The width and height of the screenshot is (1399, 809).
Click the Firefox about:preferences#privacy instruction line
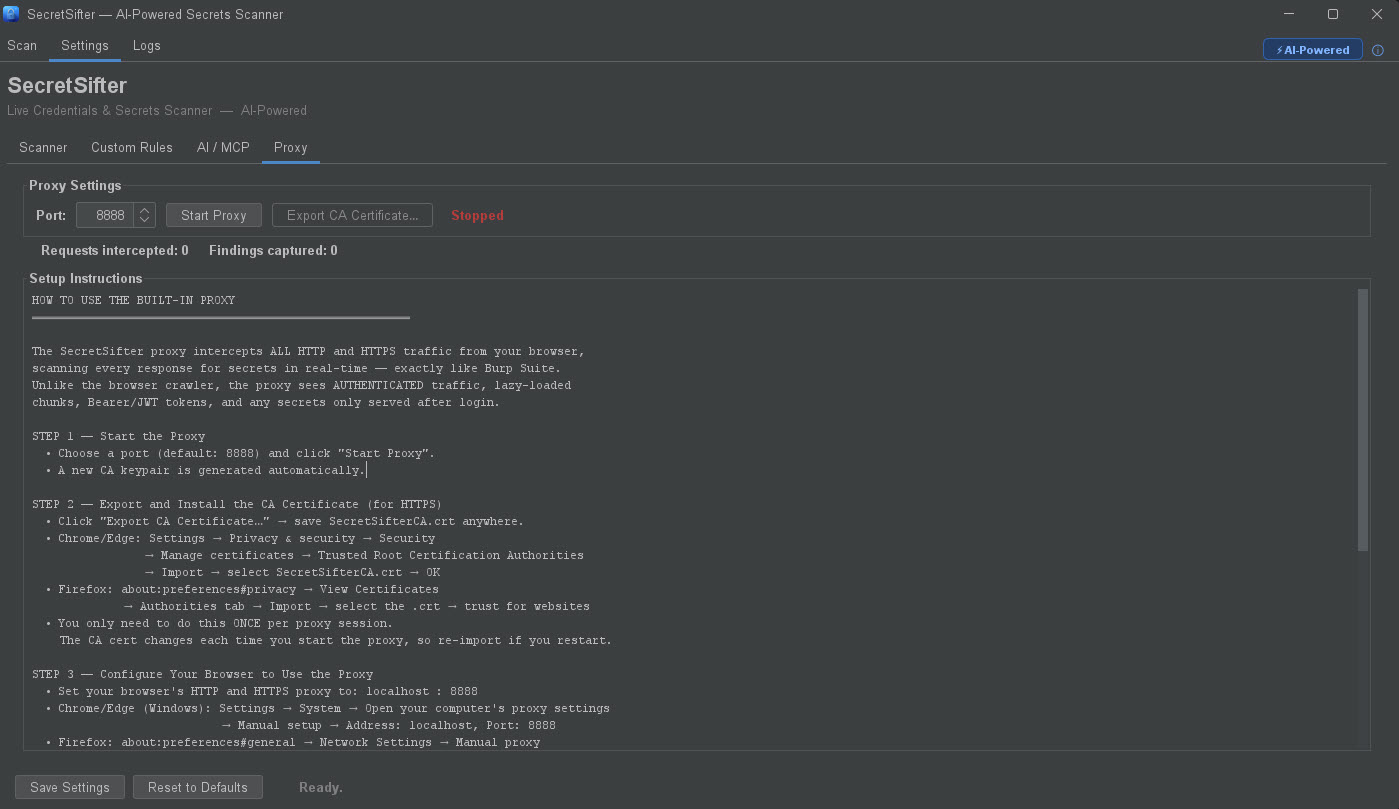click(242, 589)
